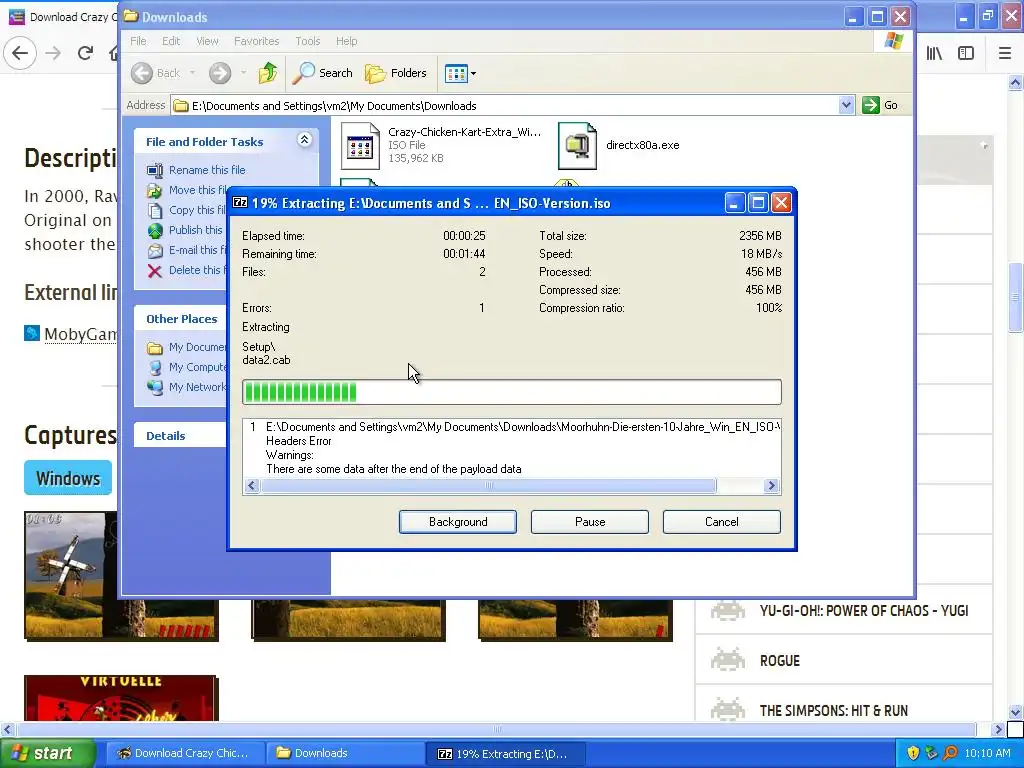
Task: Click the red Delete this file icon
Action: (155, 270)
